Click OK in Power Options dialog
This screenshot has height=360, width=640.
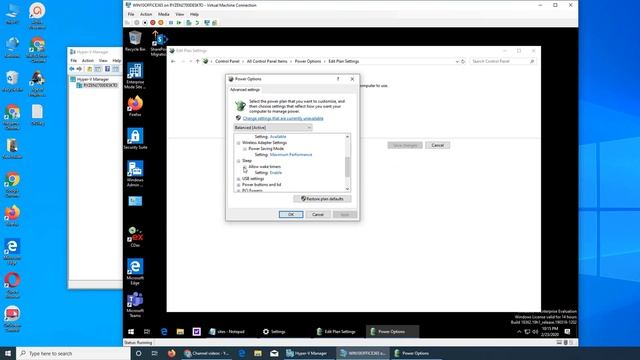[x=291, y=214]
